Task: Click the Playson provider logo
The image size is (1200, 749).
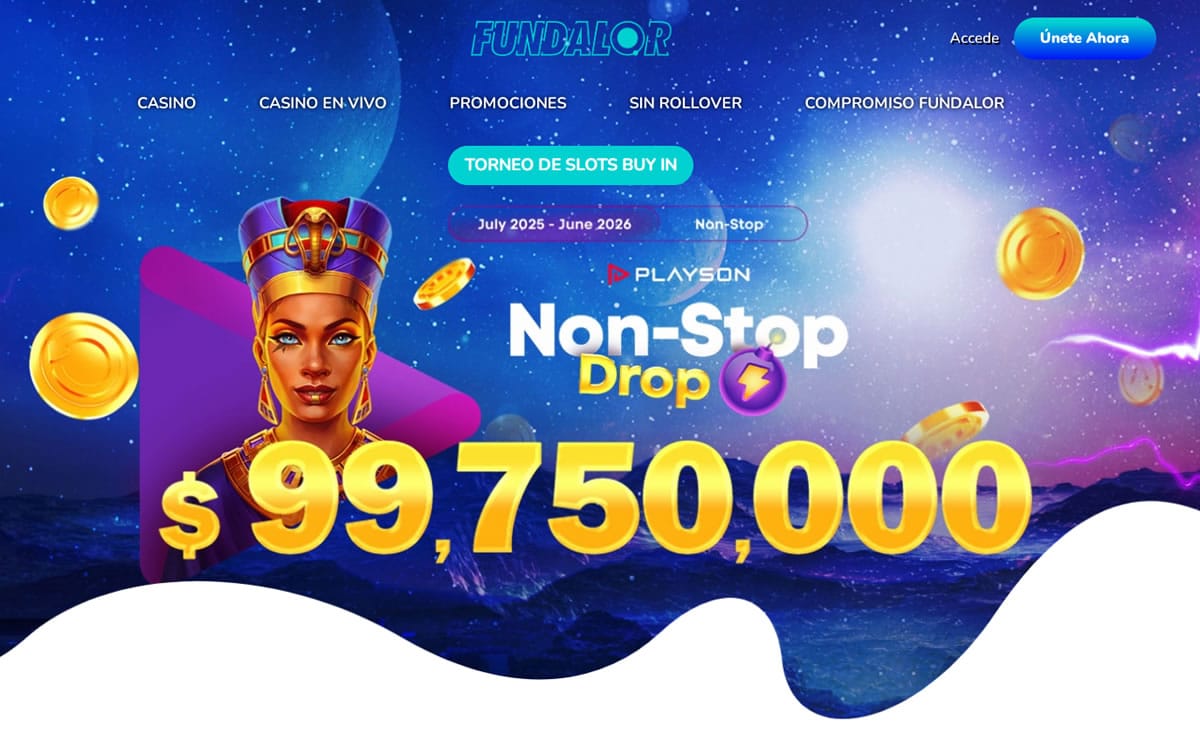Action: (679, 273)
